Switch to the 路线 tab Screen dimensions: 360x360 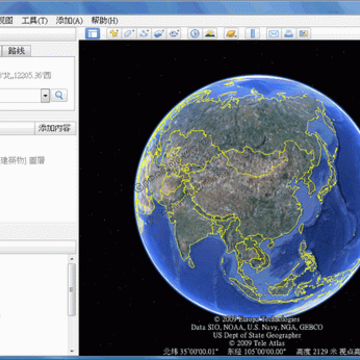click(17, 51)
